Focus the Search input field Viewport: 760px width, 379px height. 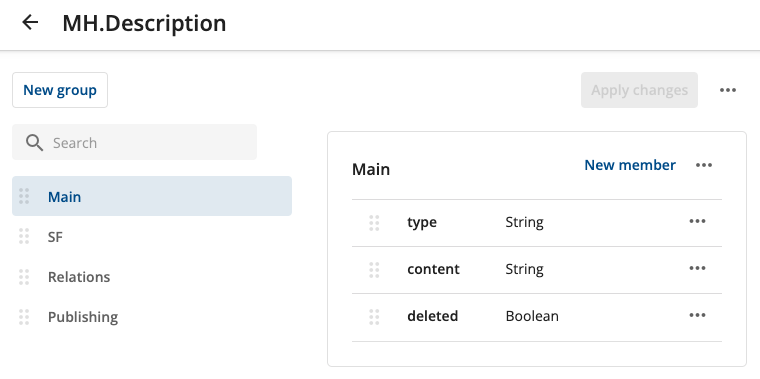[134, 142]
